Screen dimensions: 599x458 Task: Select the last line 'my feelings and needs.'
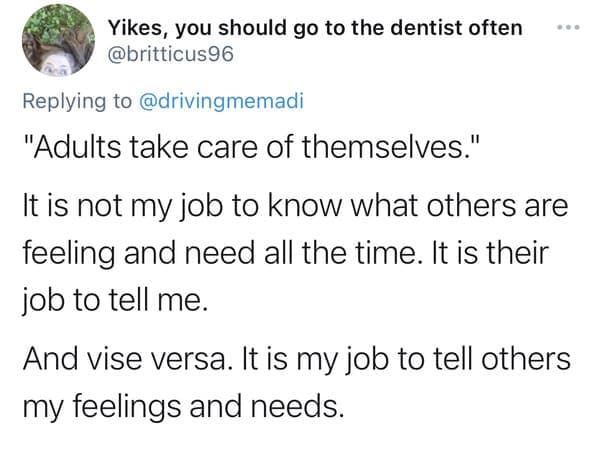[x=181, y=406]
